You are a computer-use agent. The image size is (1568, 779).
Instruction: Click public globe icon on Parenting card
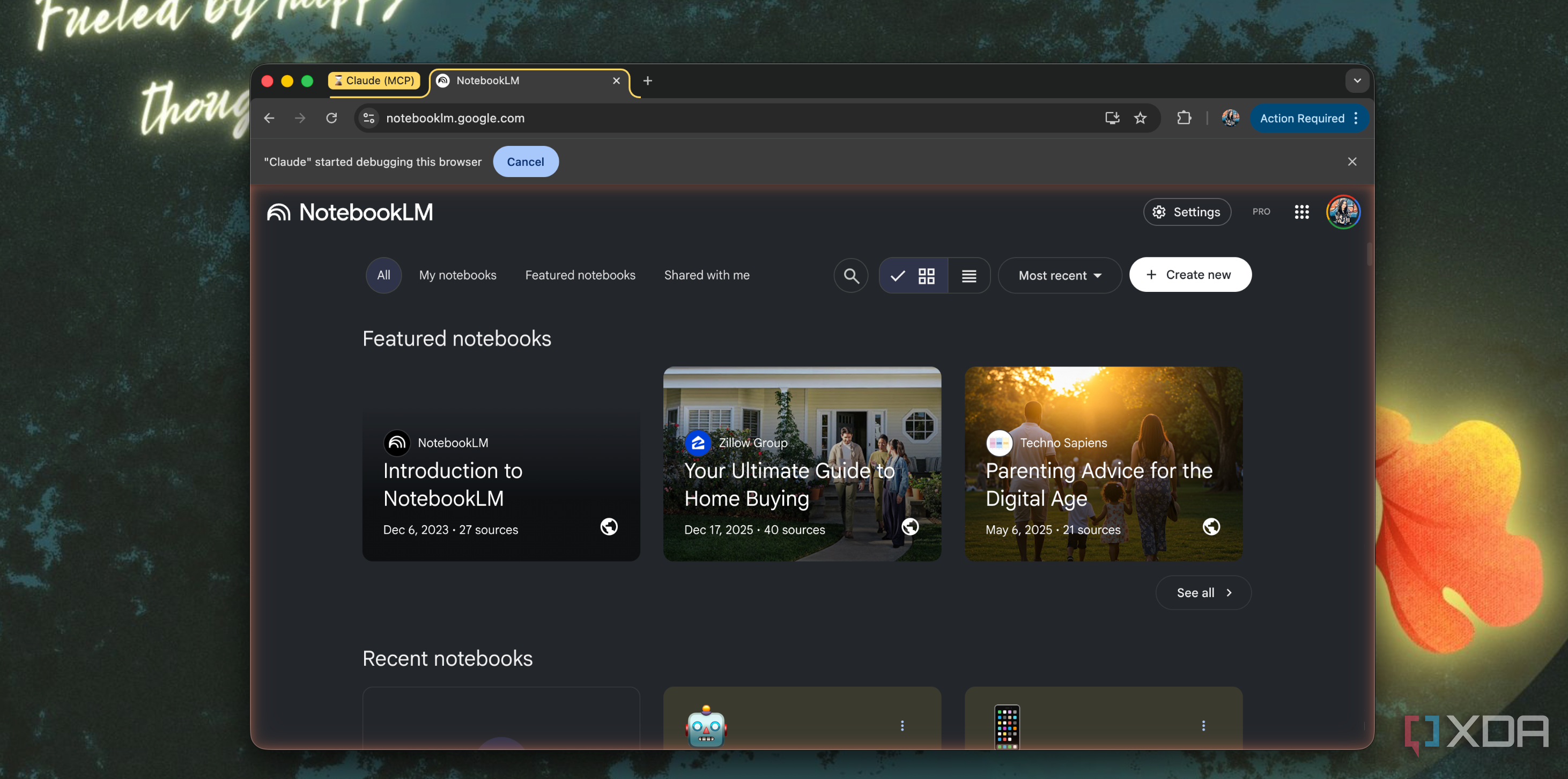click(x=1211, y=526)
